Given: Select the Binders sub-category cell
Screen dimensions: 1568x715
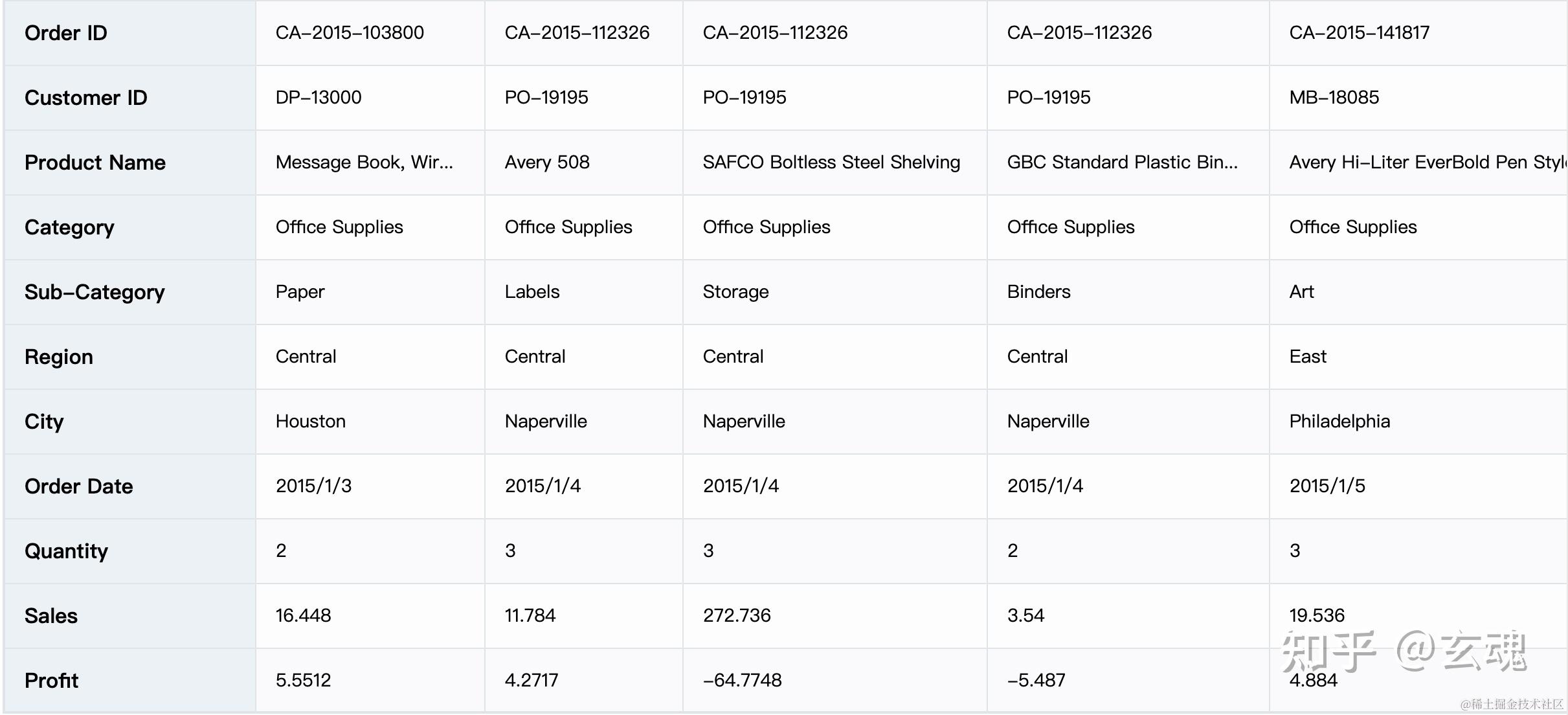Looking at the screenshot, I should point(1038,292).
